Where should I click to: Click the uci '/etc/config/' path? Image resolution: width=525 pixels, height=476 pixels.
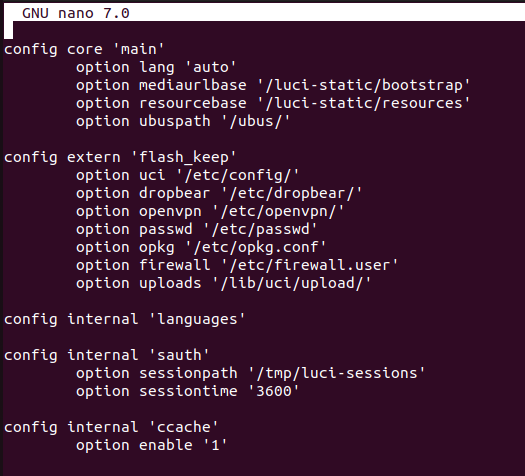[x=238, y=175]
